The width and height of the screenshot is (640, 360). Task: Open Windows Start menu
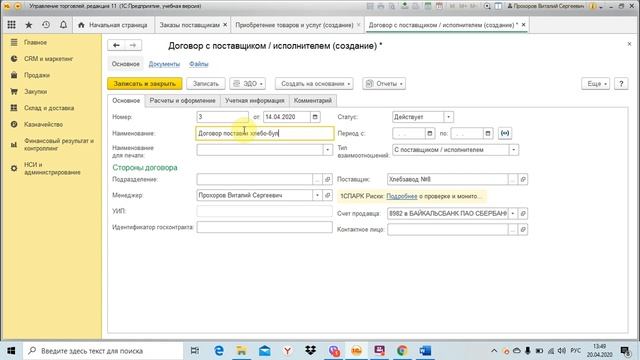coord(11,351)
